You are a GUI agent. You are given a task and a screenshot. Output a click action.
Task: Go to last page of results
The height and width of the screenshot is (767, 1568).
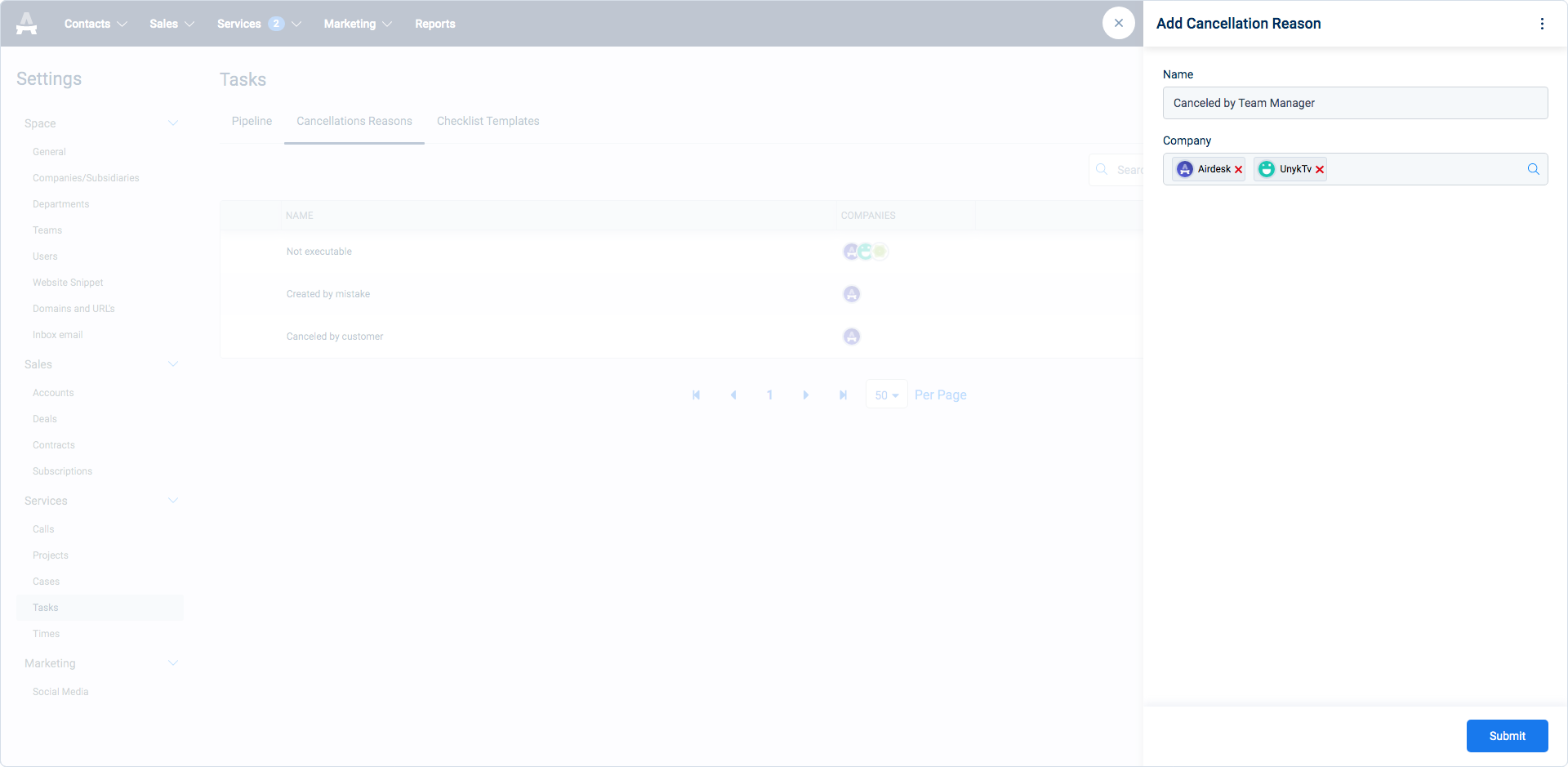pyautogui.click(x=843, y=395)
